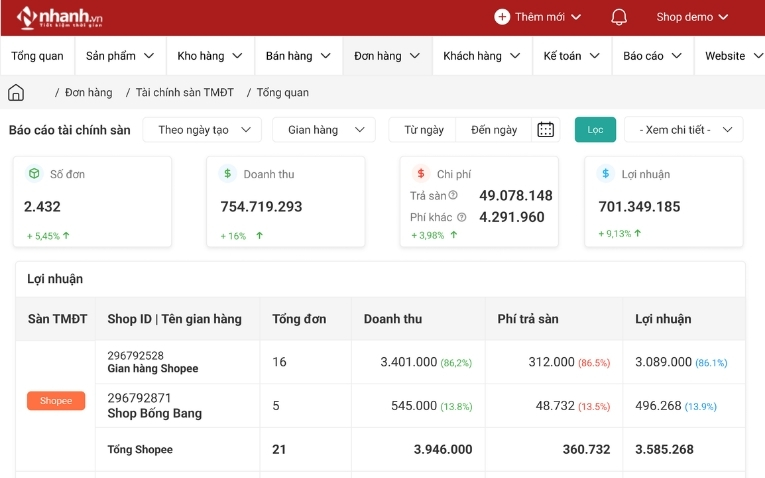Select the Tổng quan navigation tab
The height and width of the screenshot is (478, 765).
[x=37, y=56]
